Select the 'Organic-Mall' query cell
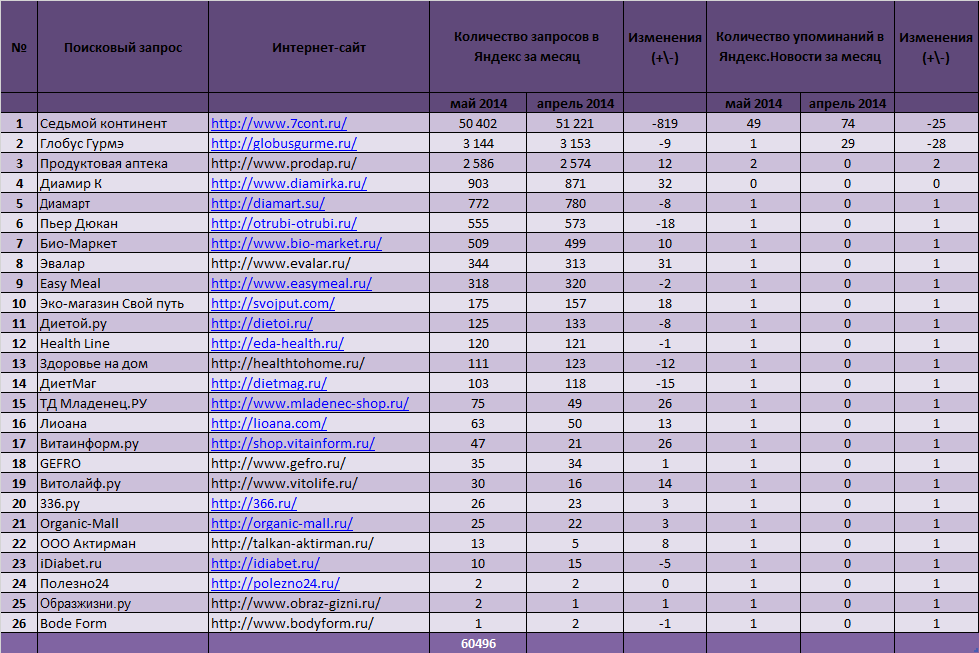The width and height of the screenshot is (979, 653). [123, 523]
